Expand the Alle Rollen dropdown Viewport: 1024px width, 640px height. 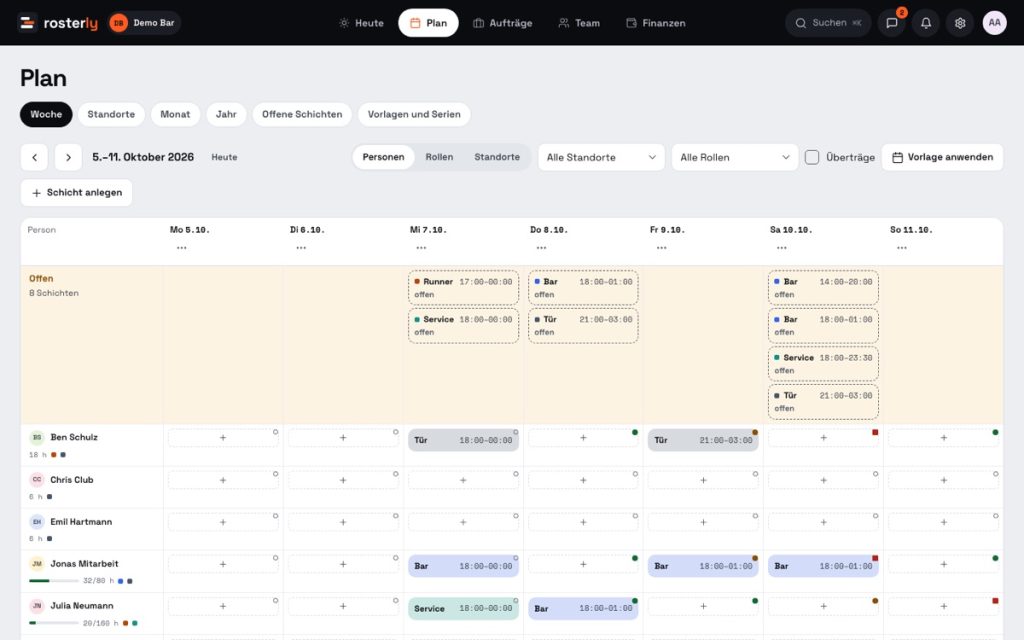[x=735, y=157]
